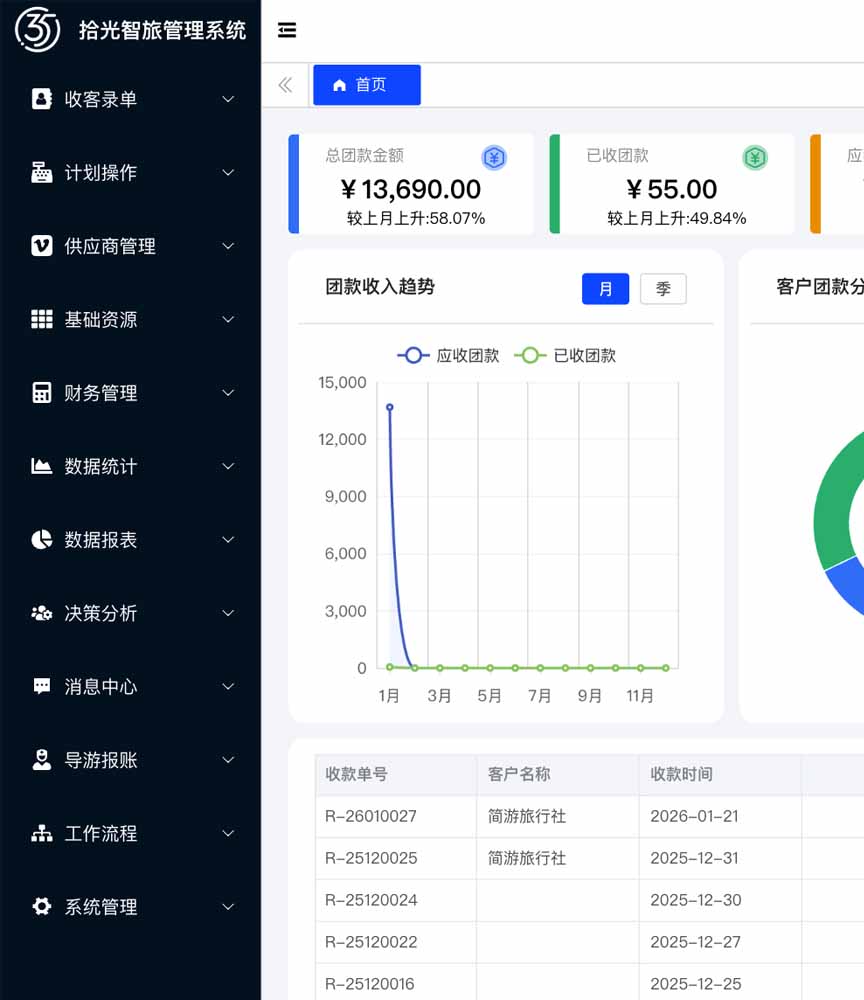The image size is (864, 1000).
Task: Toggle the 已收团款 legend series
Action: (565, 355)
